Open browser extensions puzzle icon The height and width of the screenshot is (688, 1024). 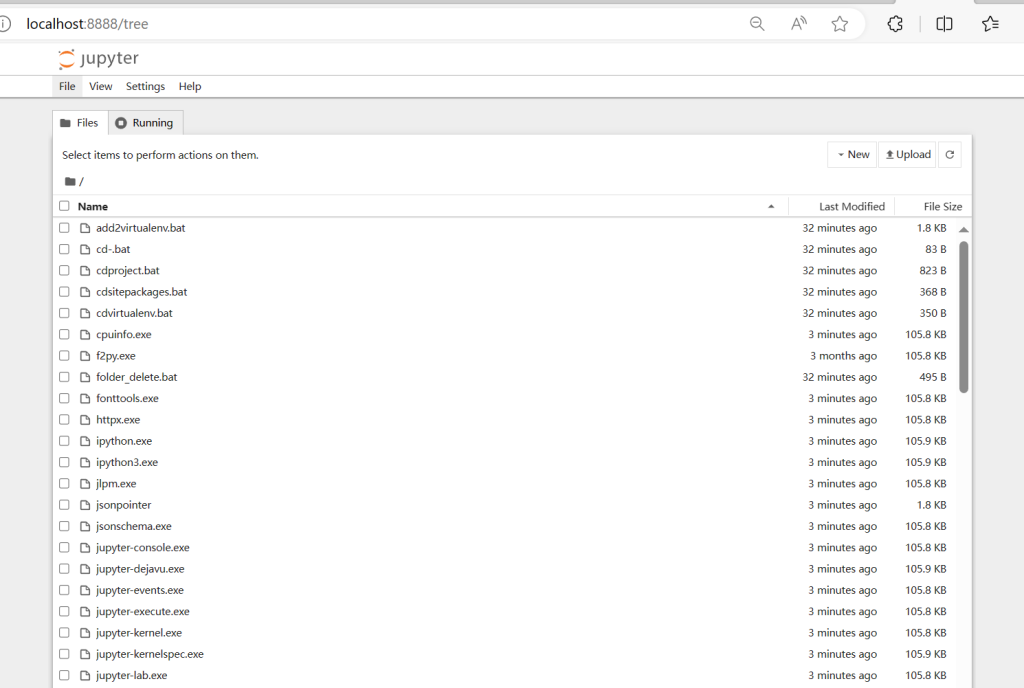pyautogui.click(x=895, y=24)
